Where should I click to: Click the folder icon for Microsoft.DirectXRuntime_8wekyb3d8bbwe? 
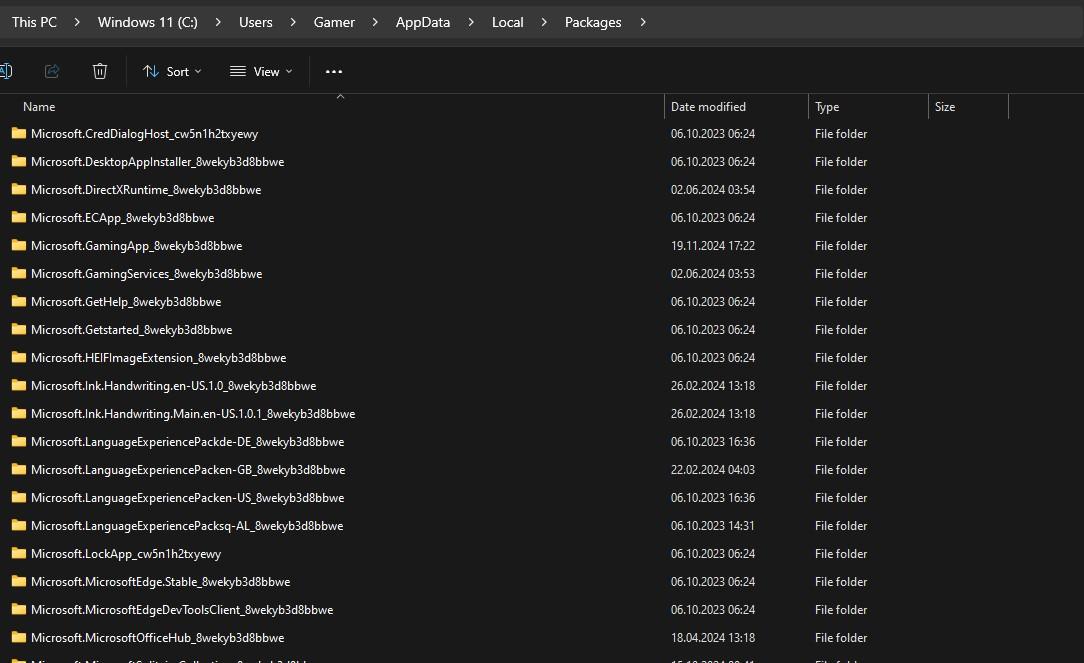coord(18,189)
